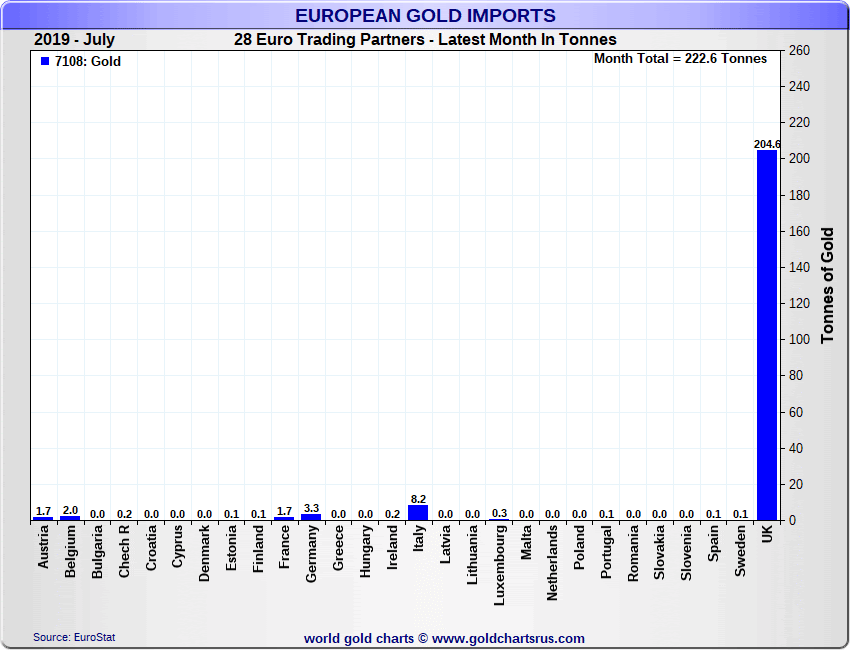Click the blue legend square for 7108: Gold
850x650 pixels.
pos(45,61)
